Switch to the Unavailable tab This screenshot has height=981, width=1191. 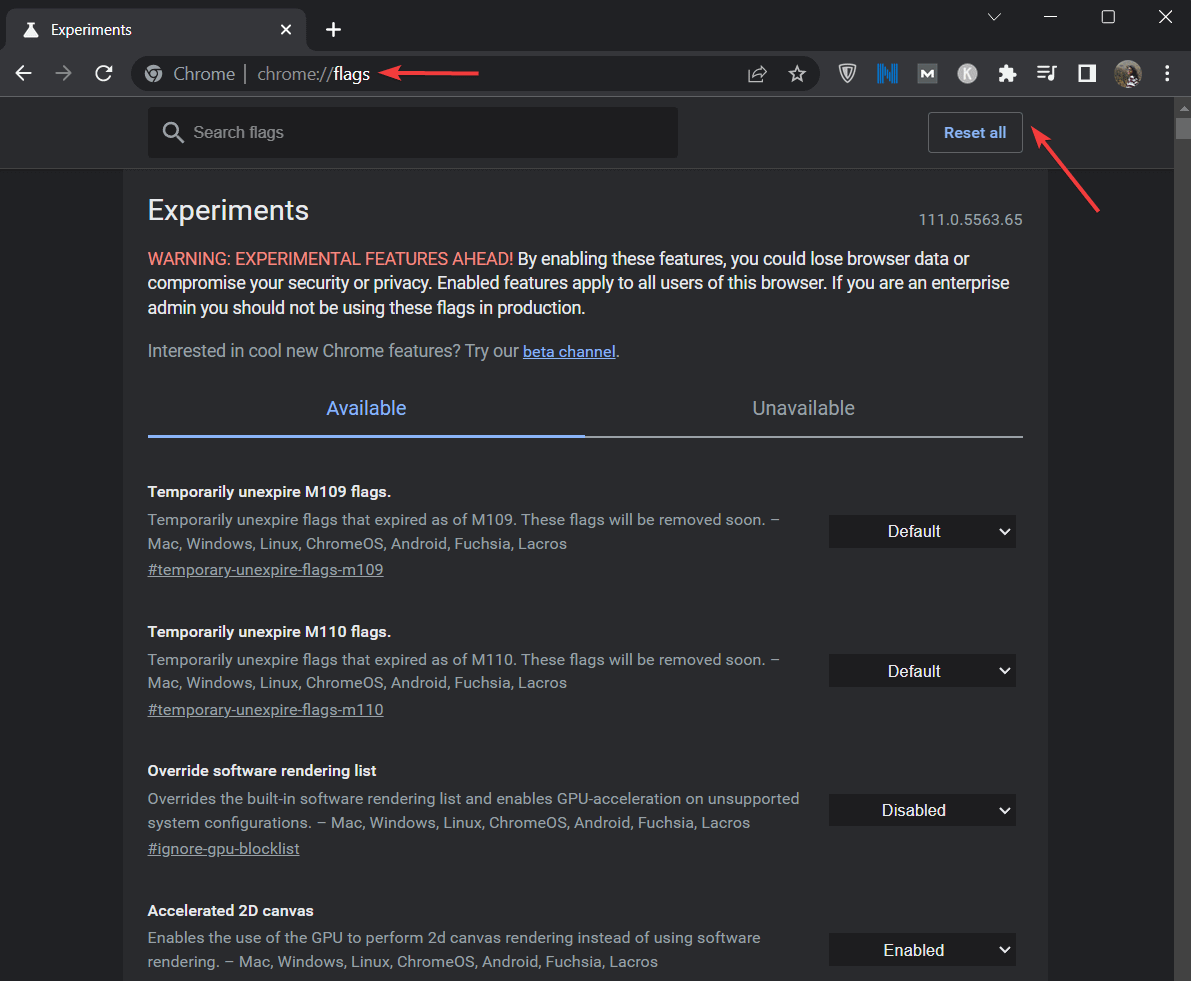(803, 408)
